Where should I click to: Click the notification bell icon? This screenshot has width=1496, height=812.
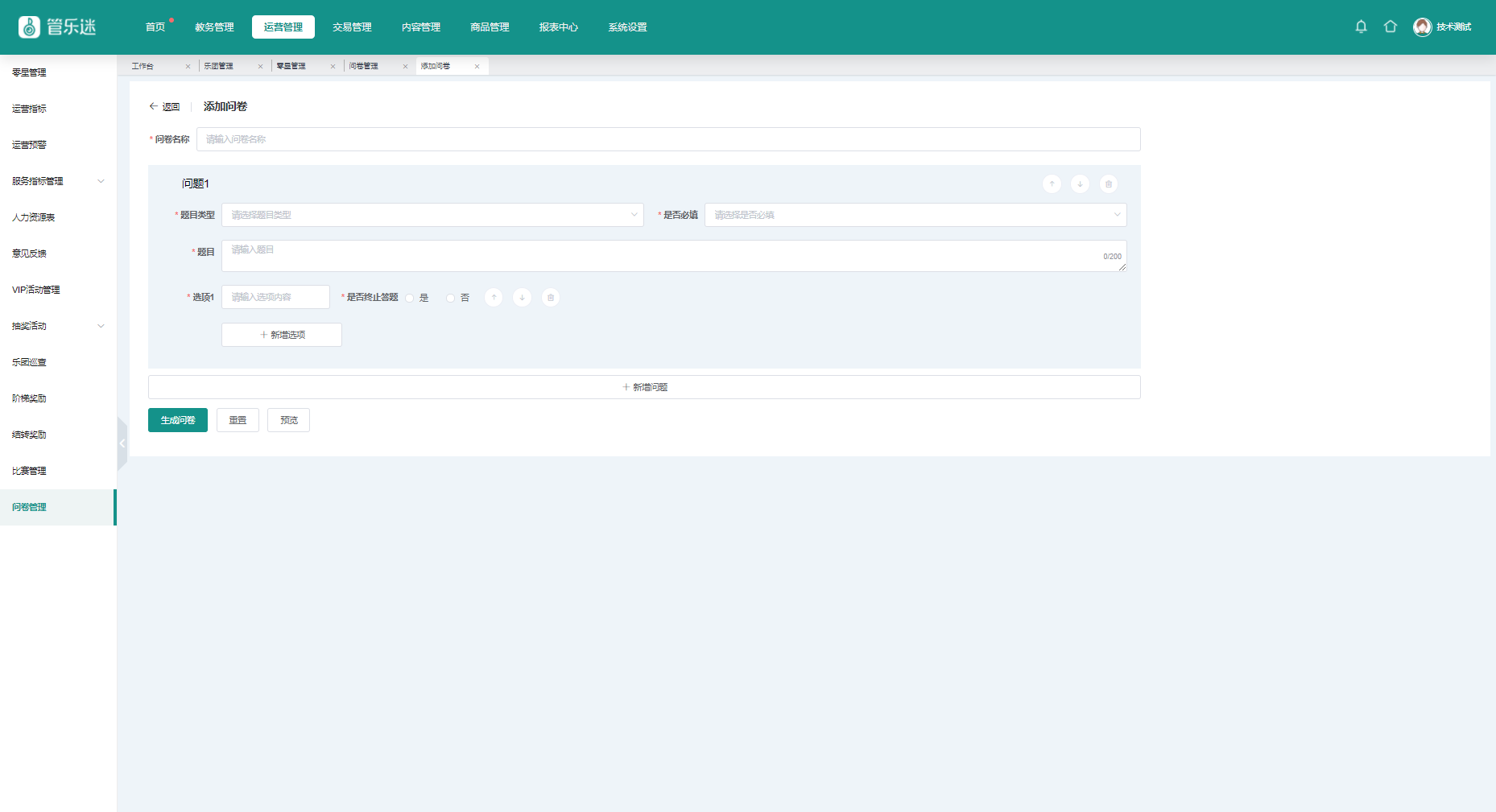(x=1361, y=27)
